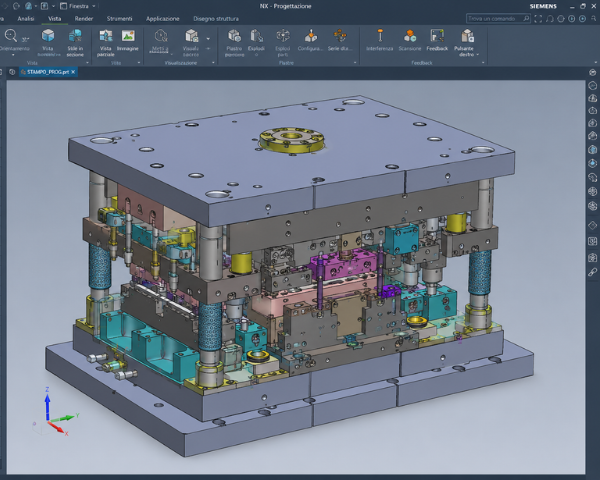600x480 pixels.
Task: Click the blue sphere icon in right sidebar
Action: tap(592, 163)
